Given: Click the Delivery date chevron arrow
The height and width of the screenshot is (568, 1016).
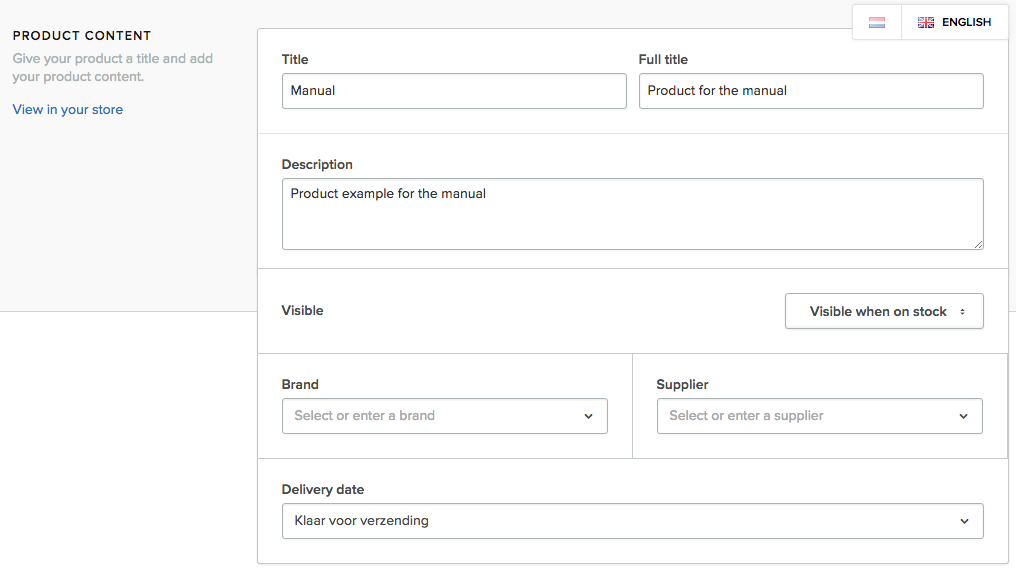Looking at the screenshot, I should (x=964, y=521).
